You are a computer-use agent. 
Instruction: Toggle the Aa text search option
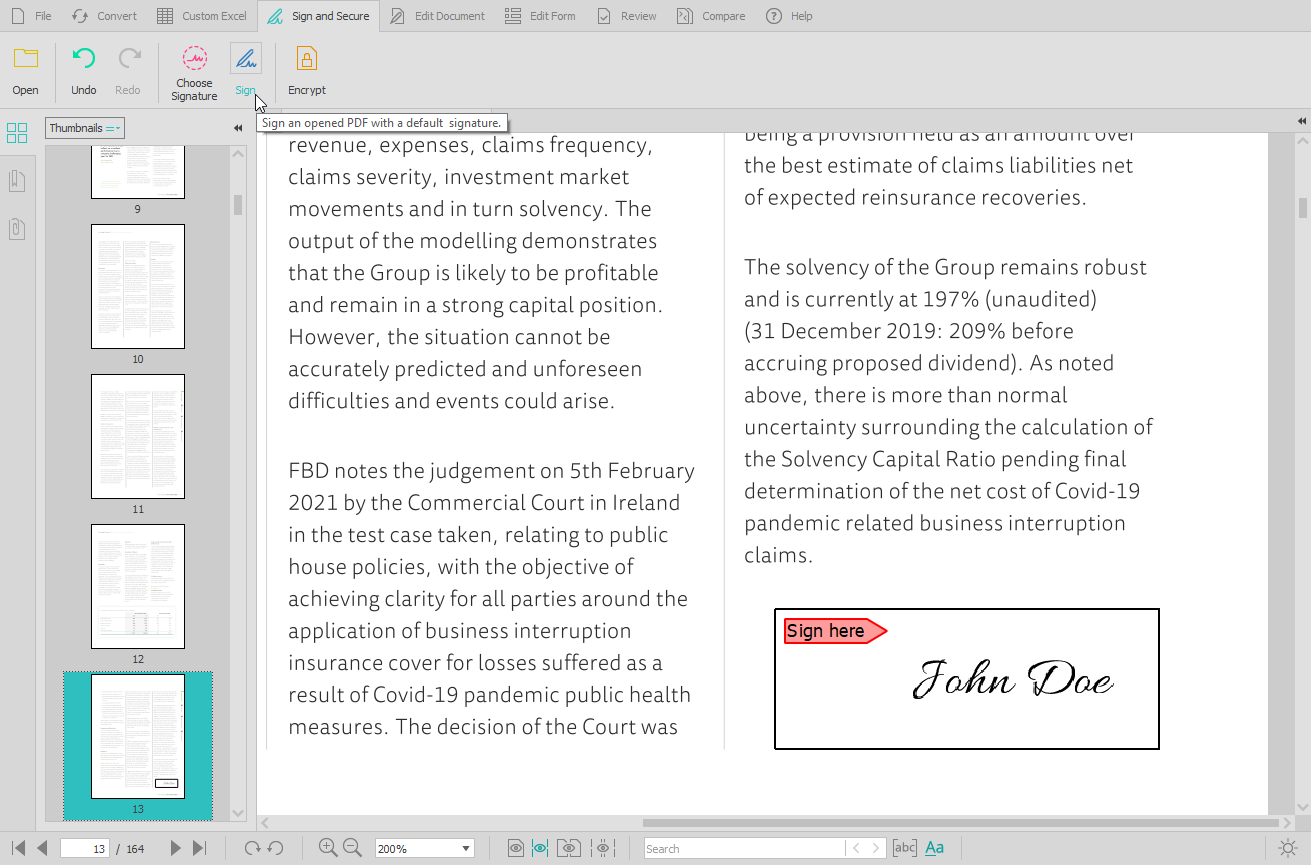[933, 847]
